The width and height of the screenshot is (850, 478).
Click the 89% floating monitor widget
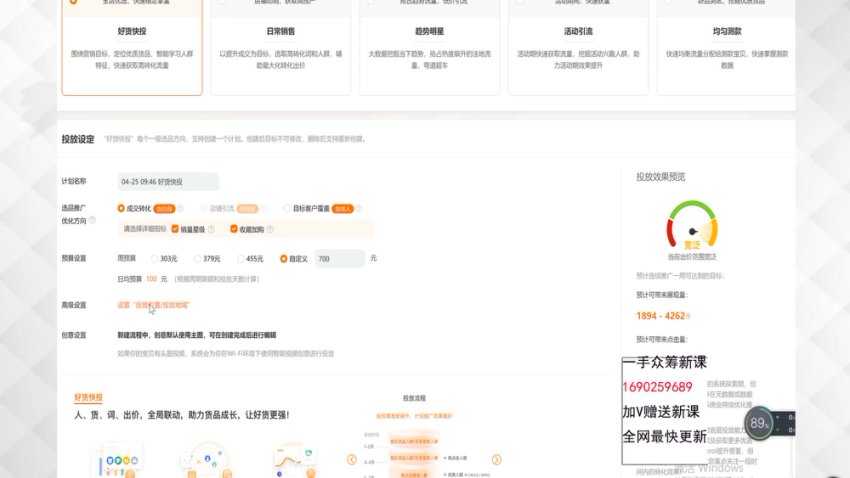[759, 423]
